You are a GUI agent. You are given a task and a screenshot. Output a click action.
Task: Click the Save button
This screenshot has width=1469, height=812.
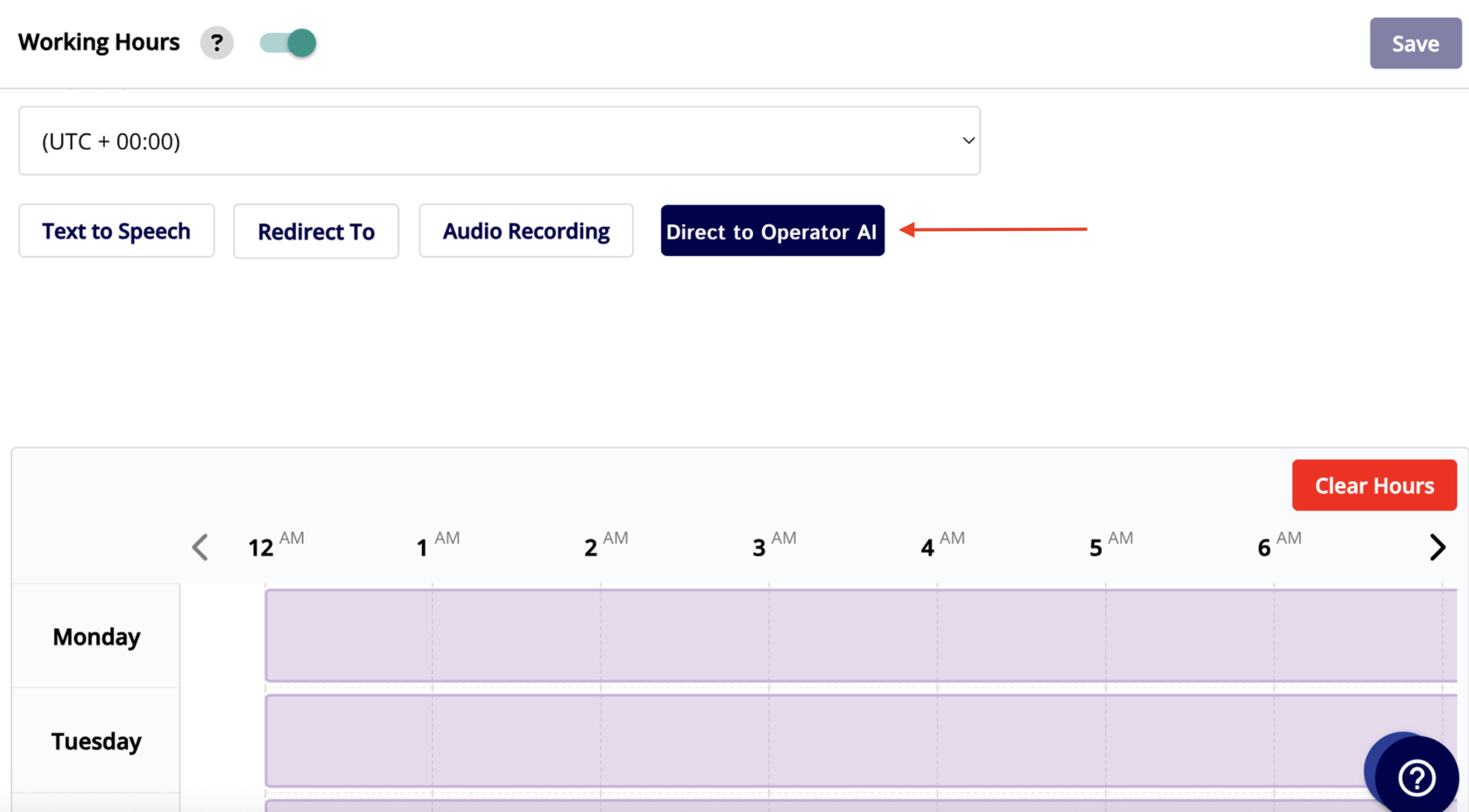pos(1415,44)
